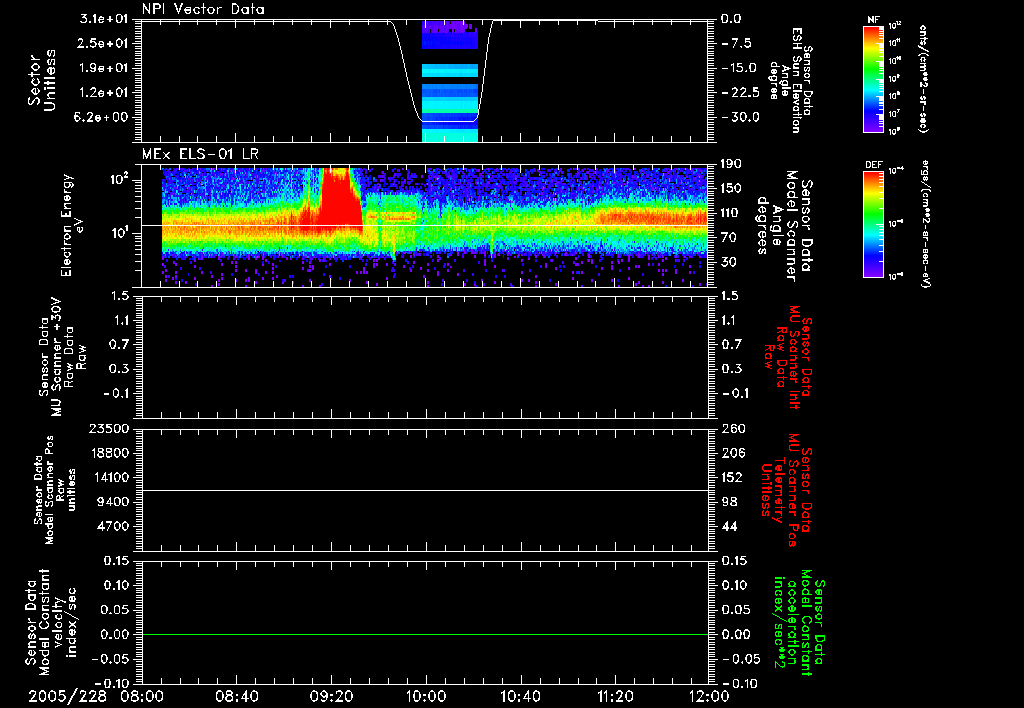1024x708 pixels.
Task: Click the green zero line in velocity panel
Action: tap(425, 634)
